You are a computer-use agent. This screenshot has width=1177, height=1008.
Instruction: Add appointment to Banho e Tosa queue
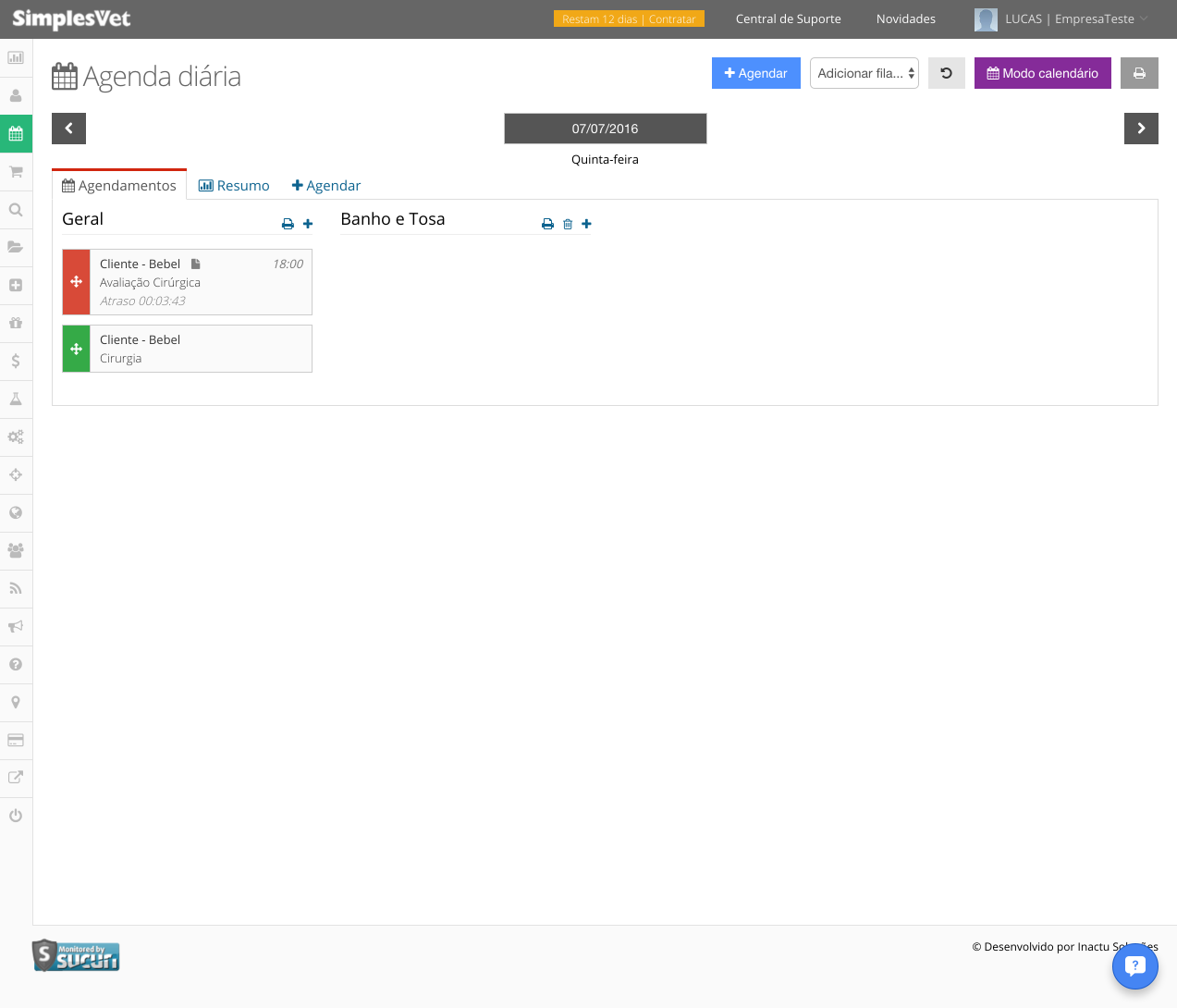coord(586,224)
